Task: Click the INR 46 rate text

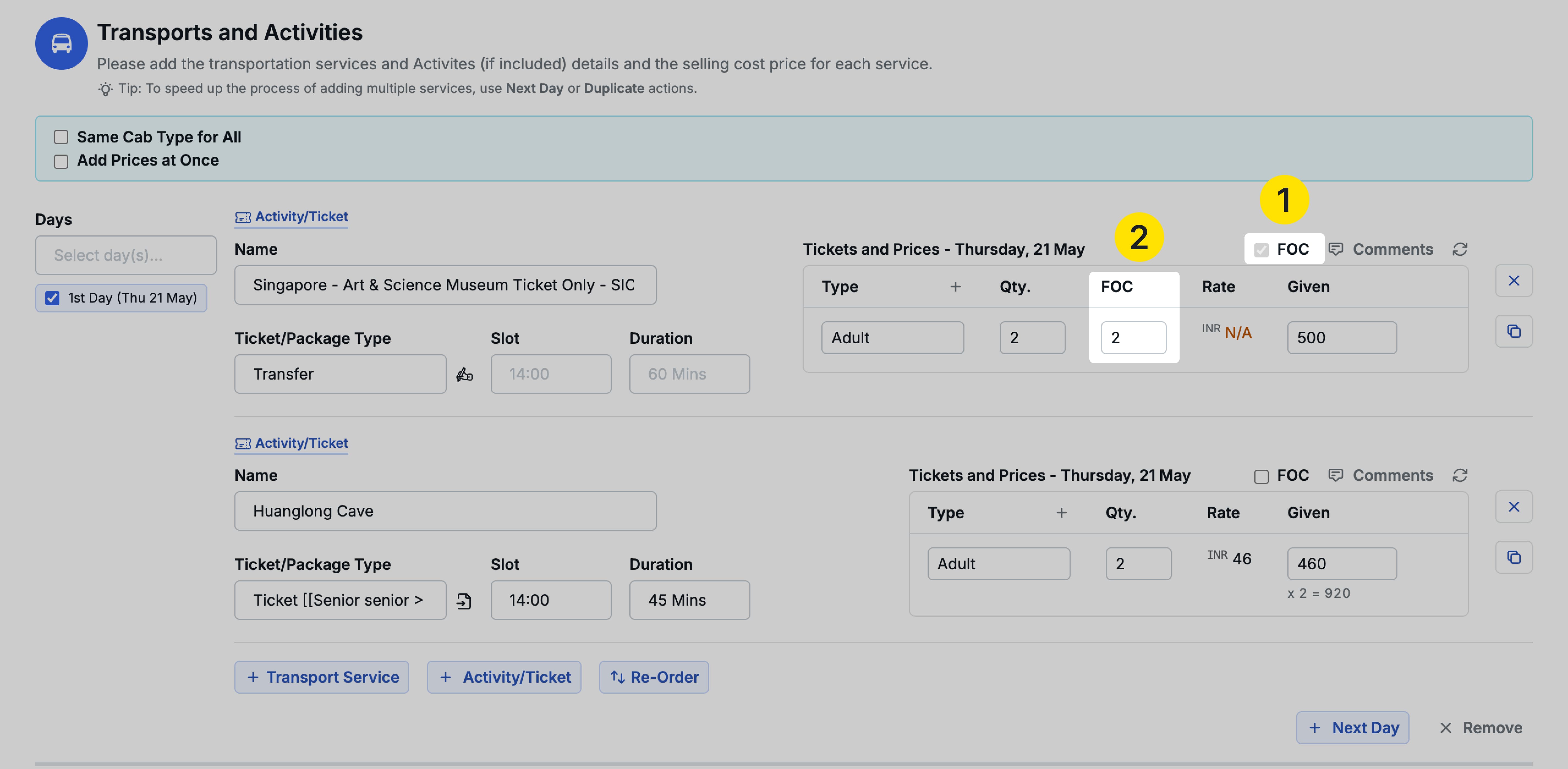Action: click(1229, 559)
